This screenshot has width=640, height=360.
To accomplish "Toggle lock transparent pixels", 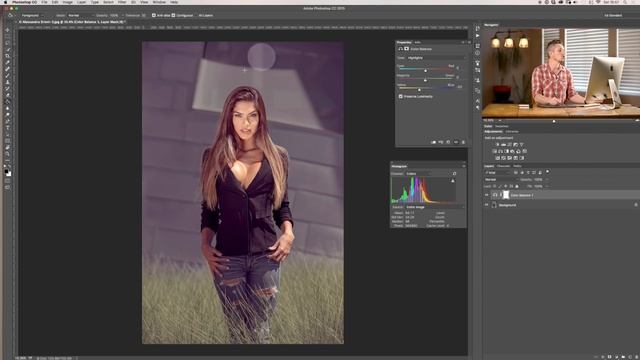I will [x=495, y=186].
